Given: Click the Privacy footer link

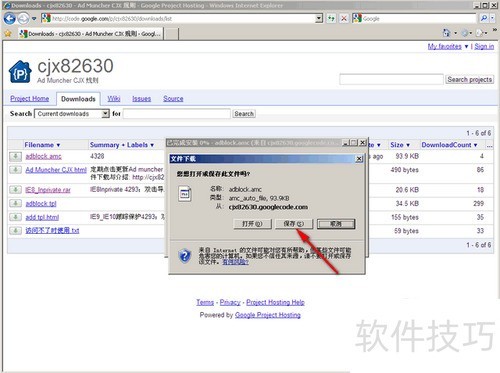Looking at the screenshot, I should point(230,302).
